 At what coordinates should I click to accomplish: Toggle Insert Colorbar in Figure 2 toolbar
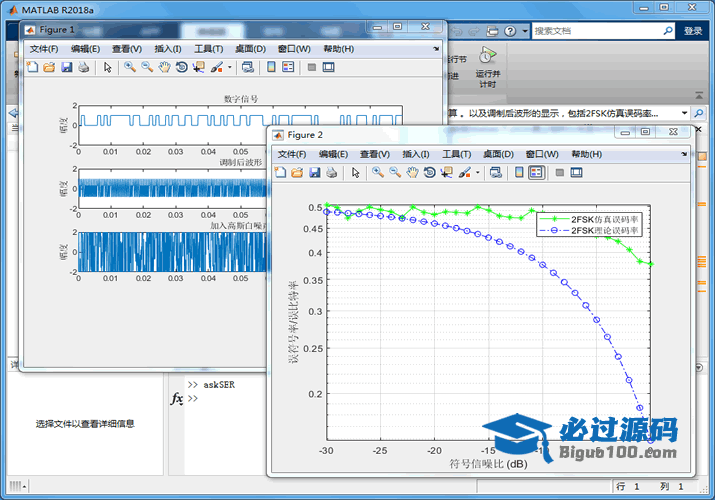coord(519,173)
